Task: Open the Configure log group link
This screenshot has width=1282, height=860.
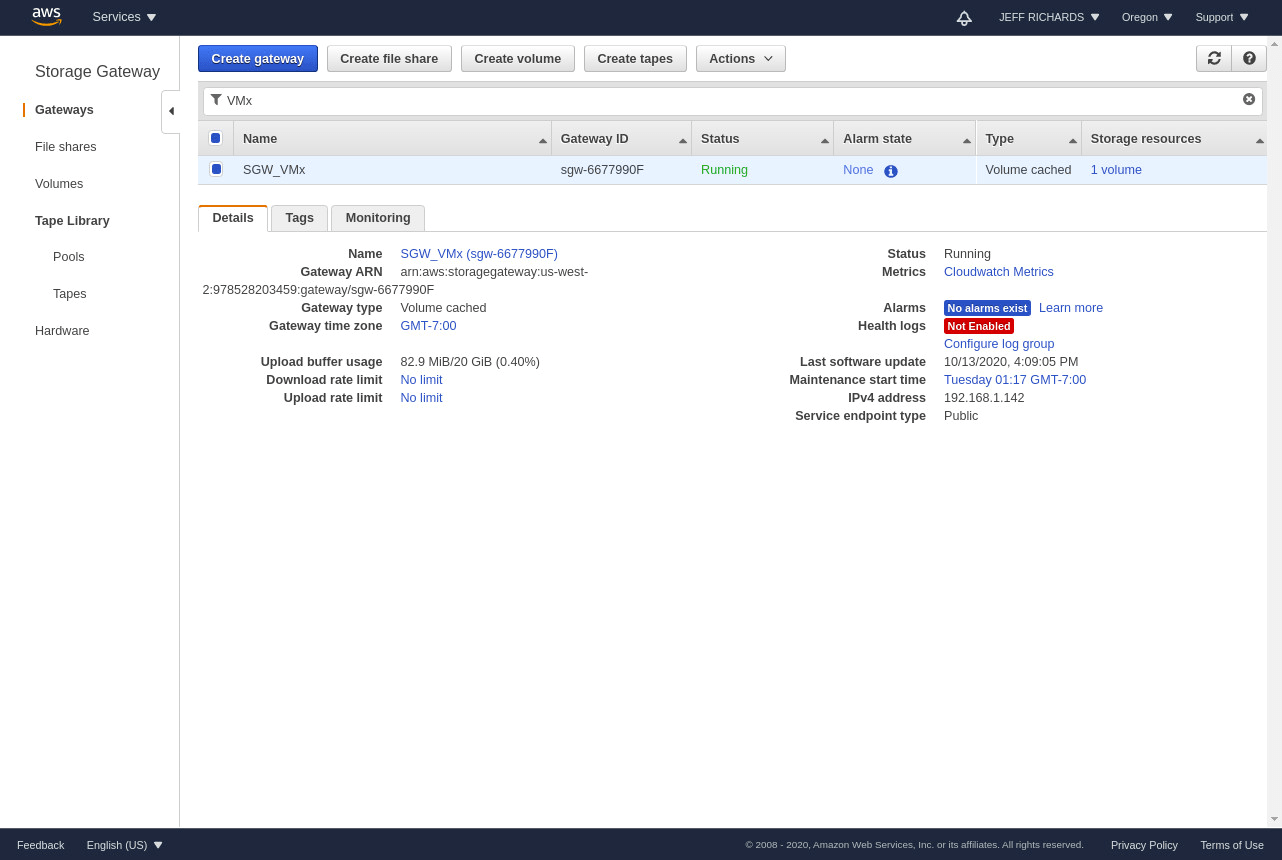Action: 998,343
